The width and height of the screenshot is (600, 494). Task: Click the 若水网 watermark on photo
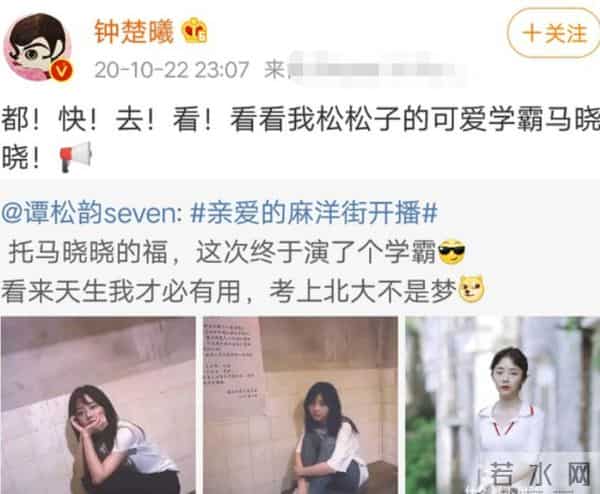coord(540,474)
